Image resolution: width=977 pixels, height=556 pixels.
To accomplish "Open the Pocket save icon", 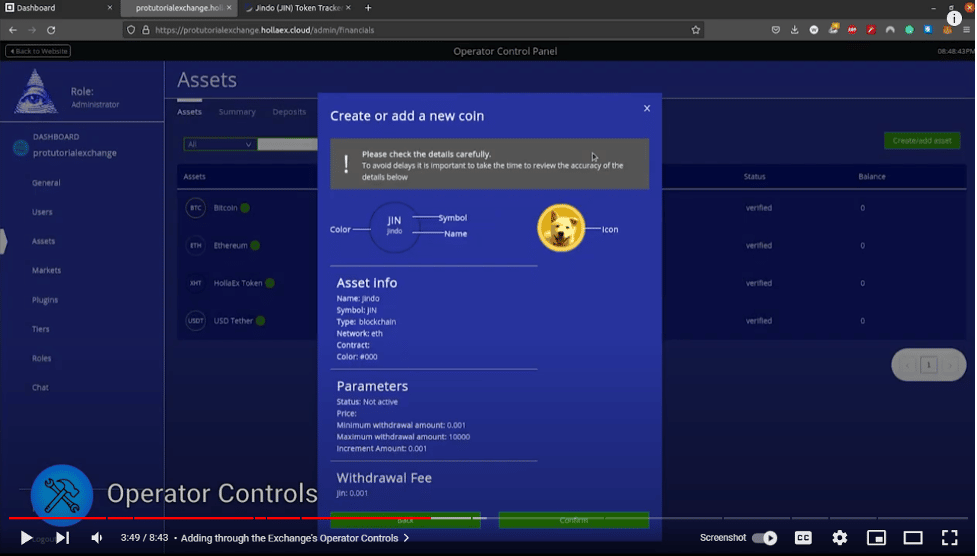I will pos(776,30).
